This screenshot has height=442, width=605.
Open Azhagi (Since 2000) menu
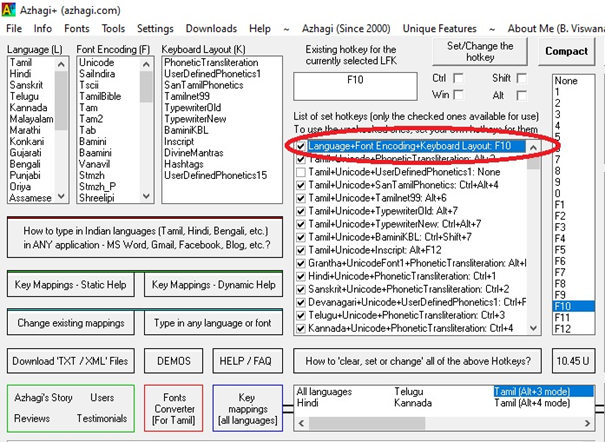[346, 29]
